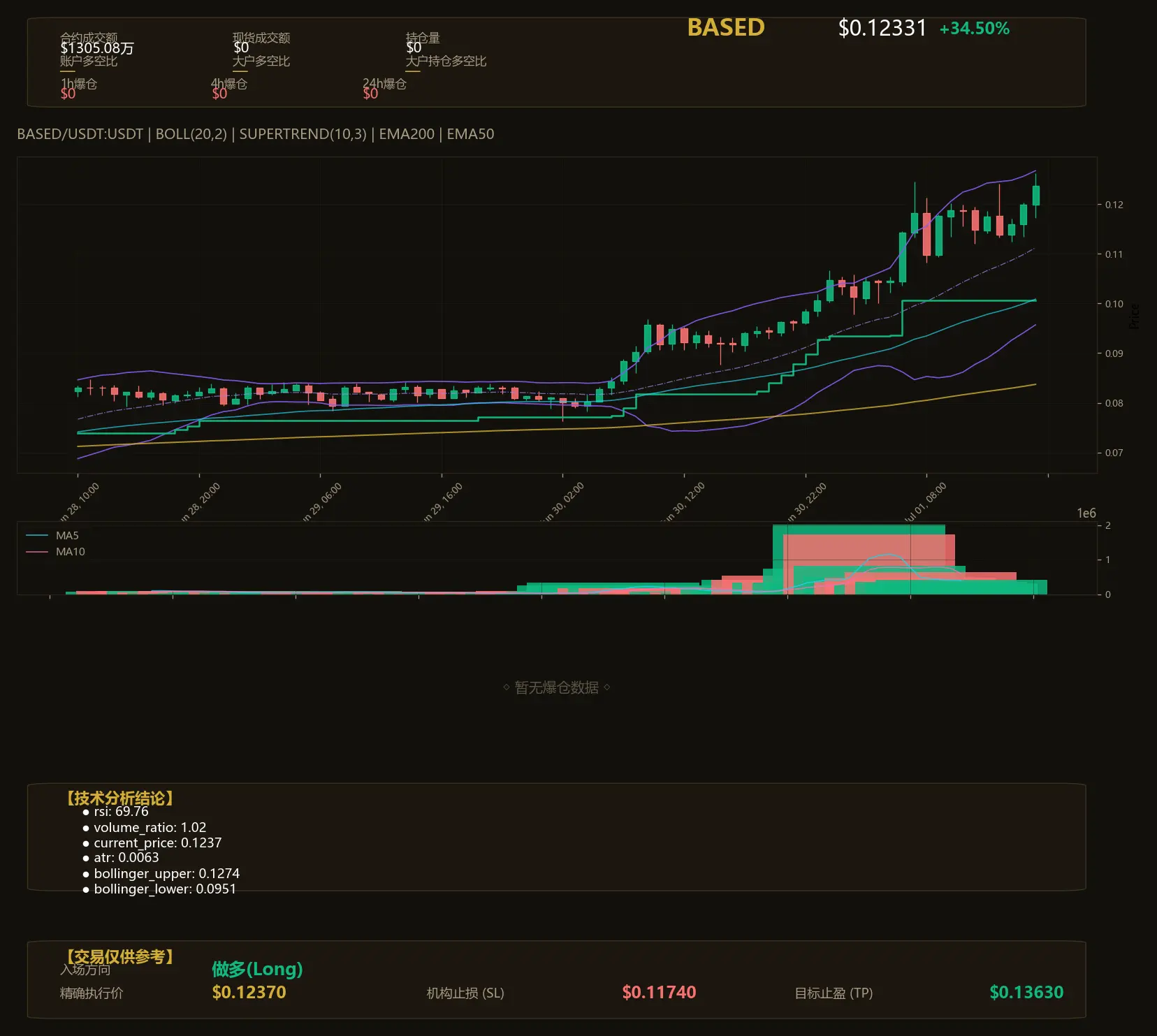Select the $1305.08万 contract volume value
The width and height of the screenshot is (1157, 1036).
pos(97,48)
